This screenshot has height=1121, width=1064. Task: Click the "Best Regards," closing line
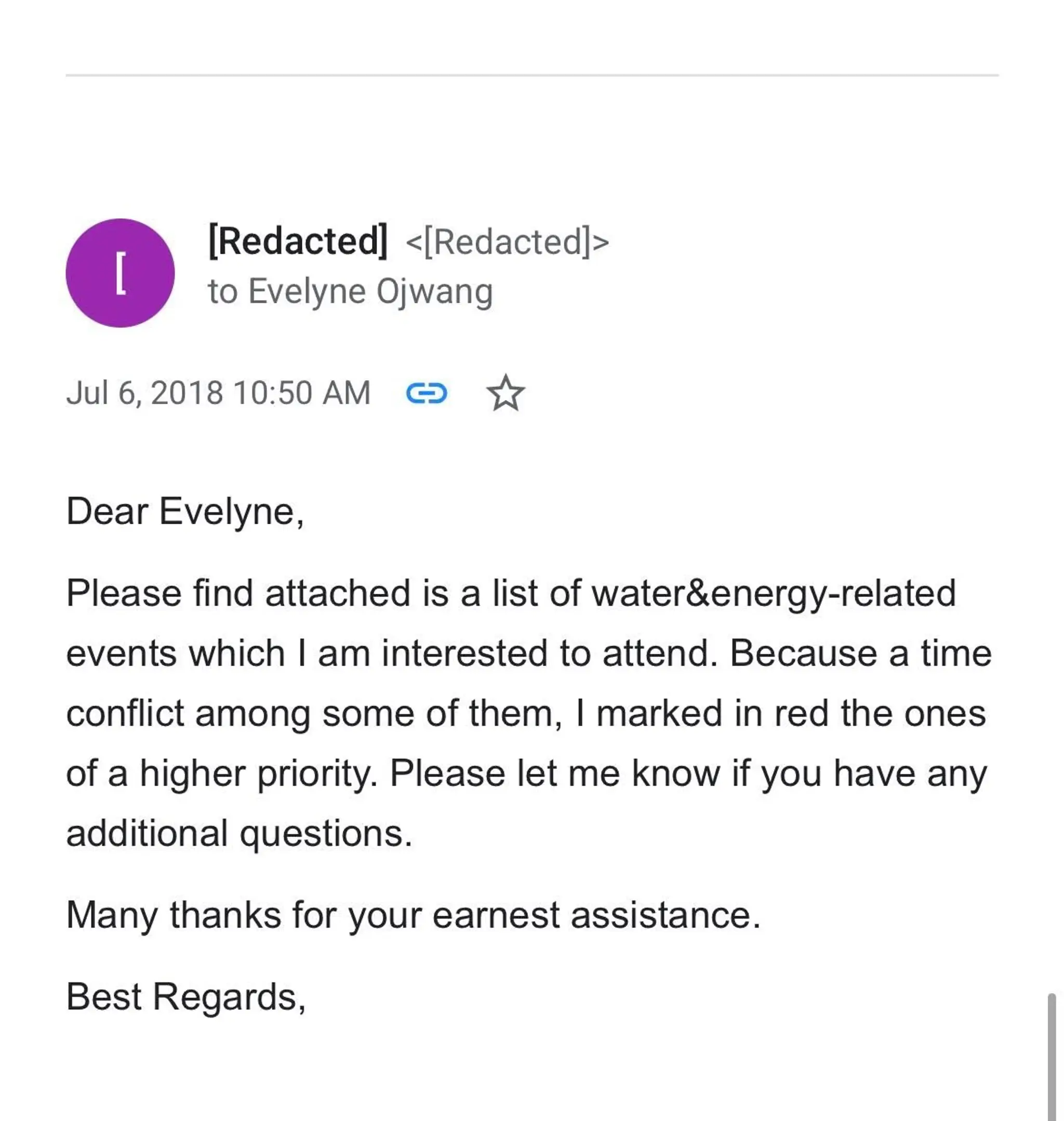click(186, 997)
